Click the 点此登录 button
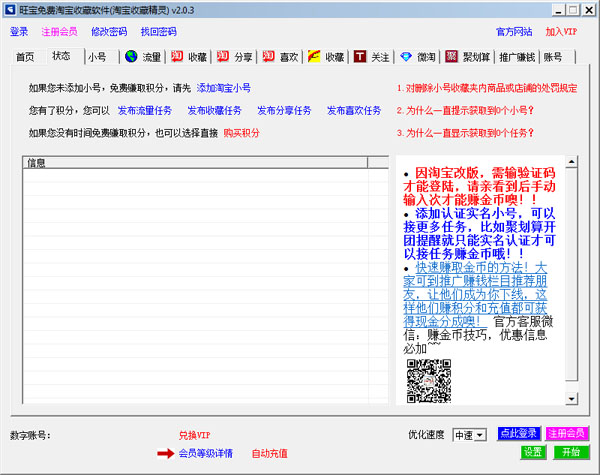 (x=519, y=433)
